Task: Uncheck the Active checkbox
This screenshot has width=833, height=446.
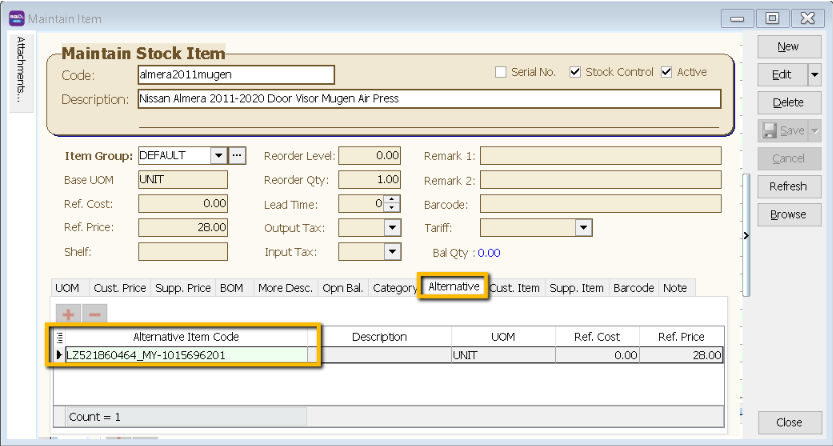Action: click(667, 72)
